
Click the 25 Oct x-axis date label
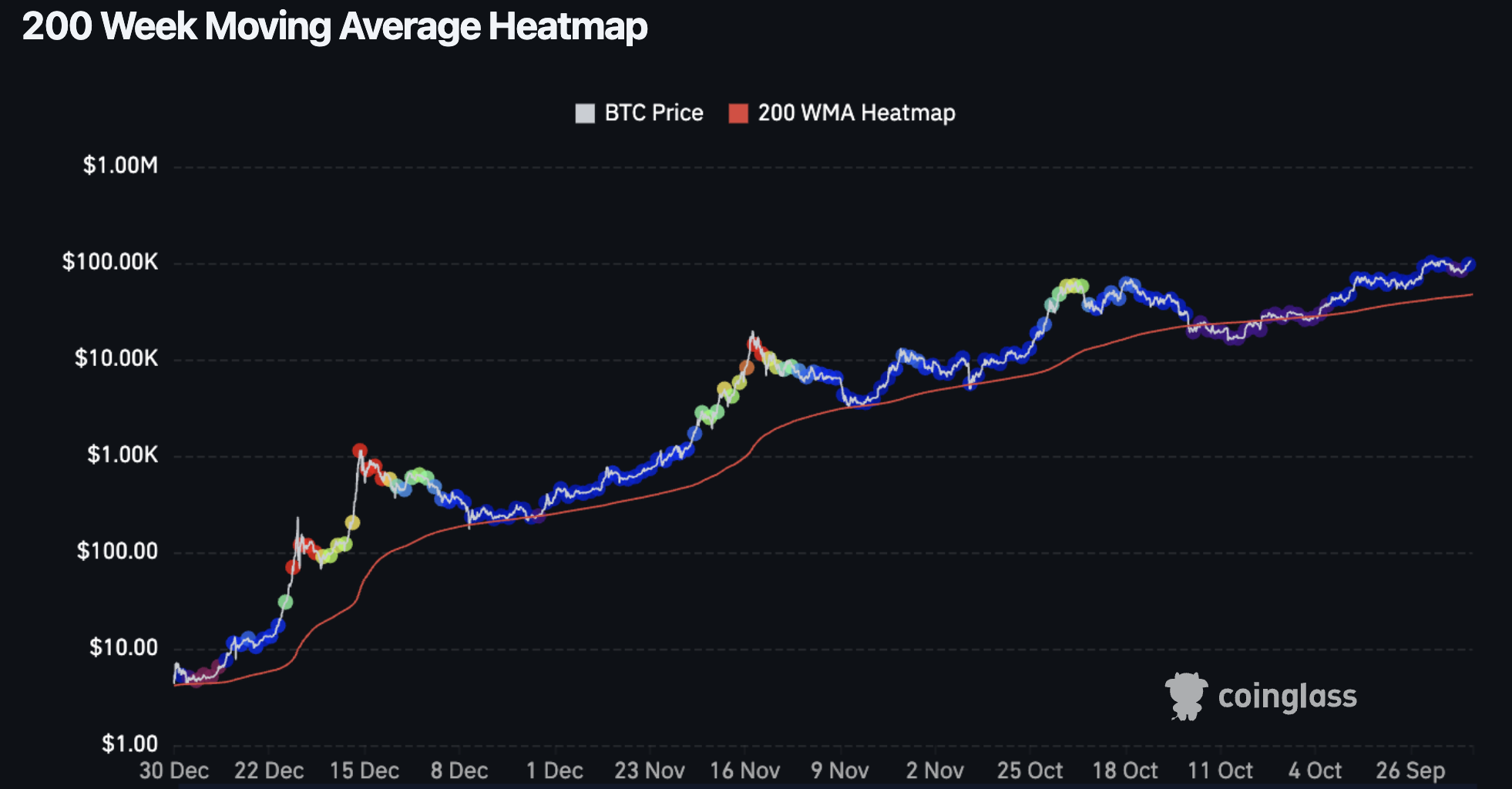1030,771
